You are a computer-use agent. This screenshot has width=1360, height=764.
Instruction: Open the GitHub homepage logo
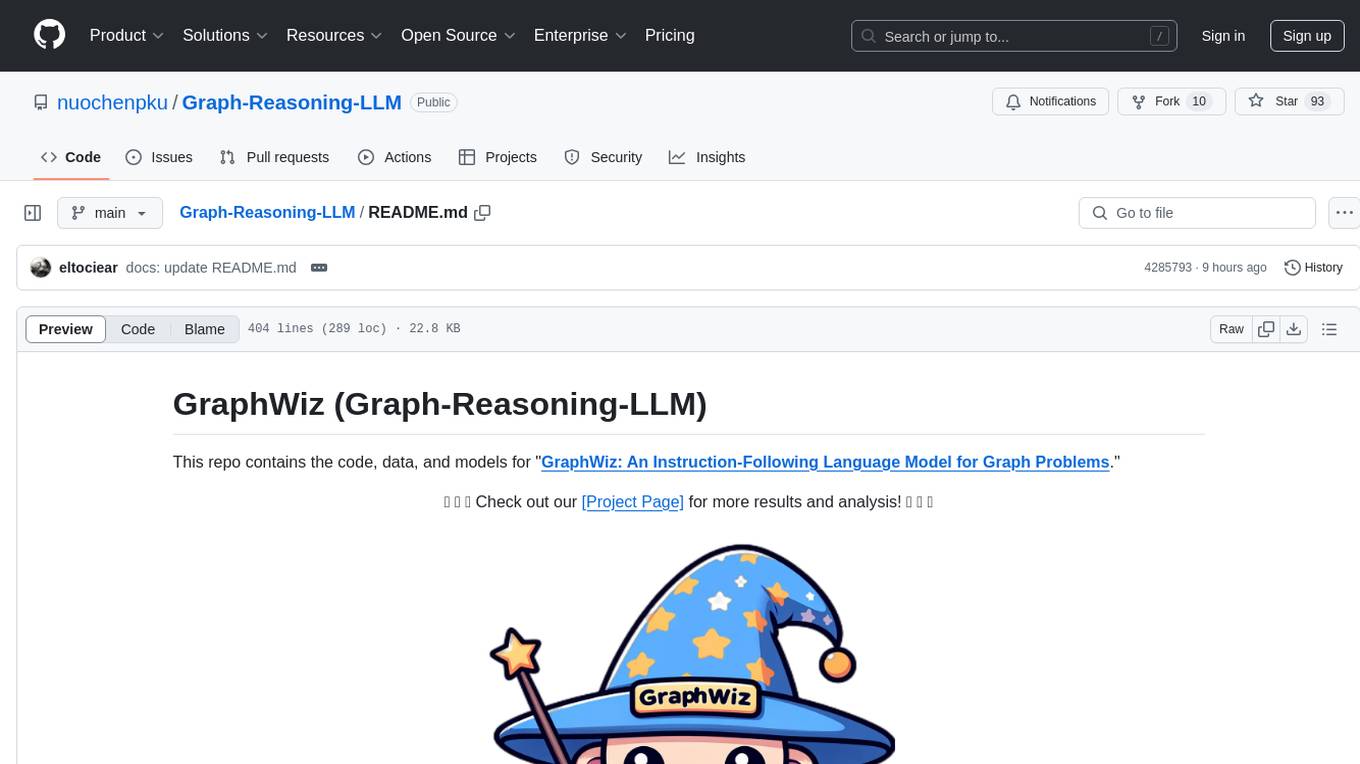coord(49,35)
